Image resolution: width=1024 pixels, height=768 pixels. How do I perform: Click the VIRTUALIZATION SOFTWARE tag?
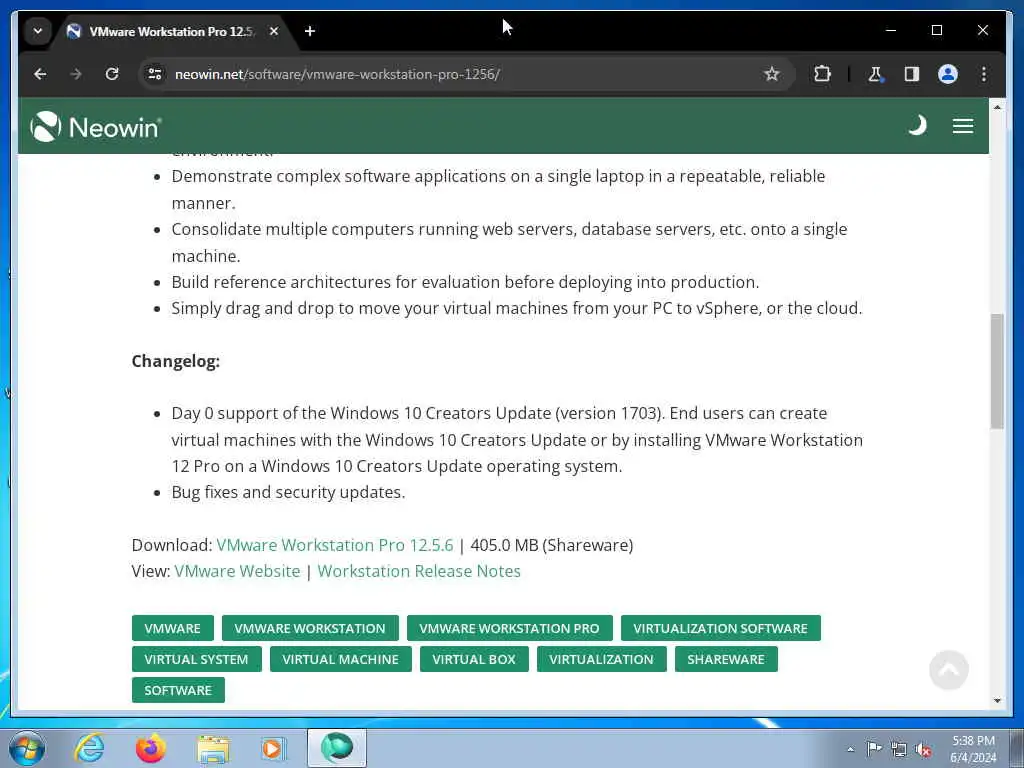pyautogui.click(x=720, y=628)
